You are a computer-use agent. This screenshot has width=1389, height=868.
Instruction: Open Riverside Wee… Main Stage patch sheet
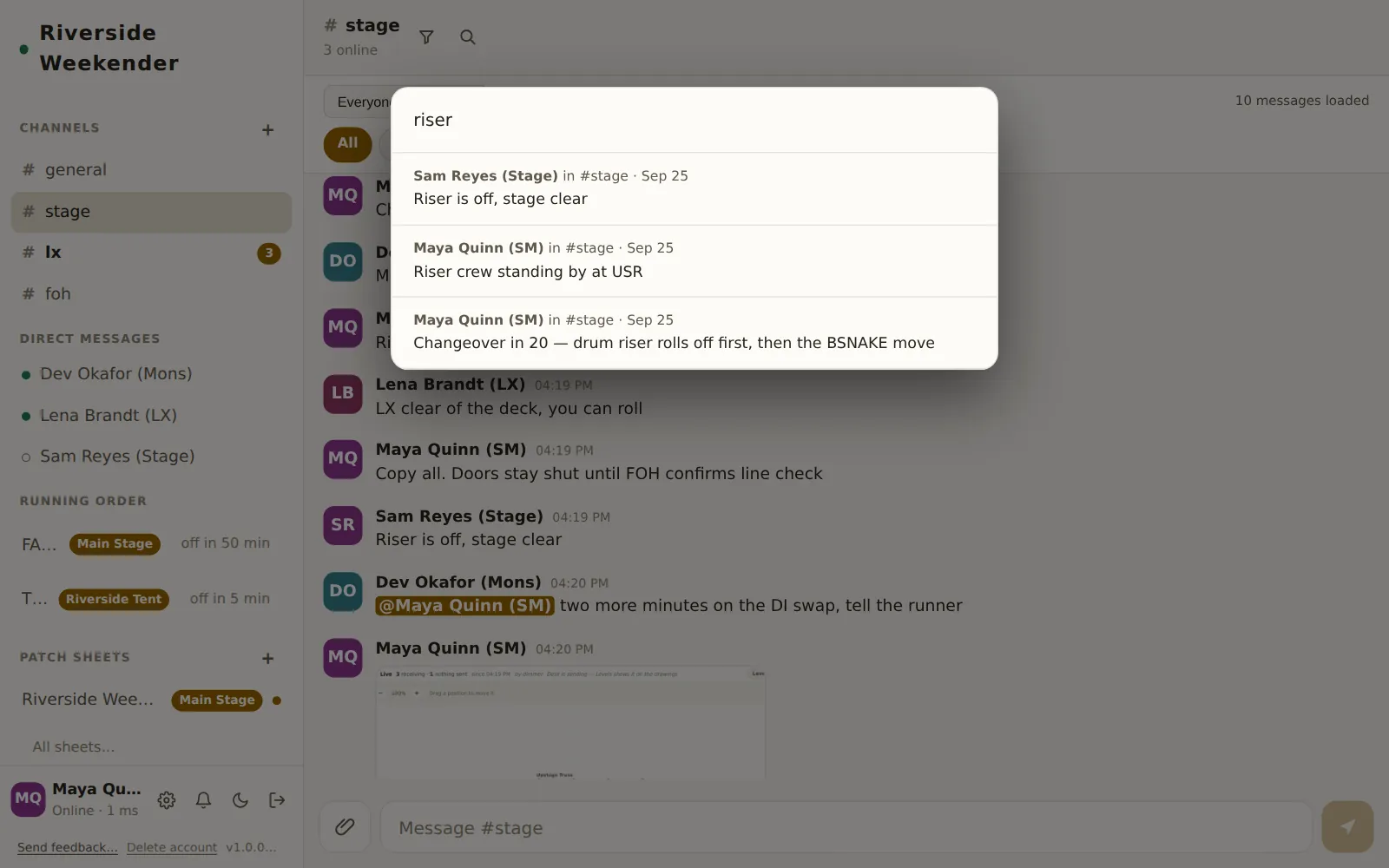[x=151, y=700]
